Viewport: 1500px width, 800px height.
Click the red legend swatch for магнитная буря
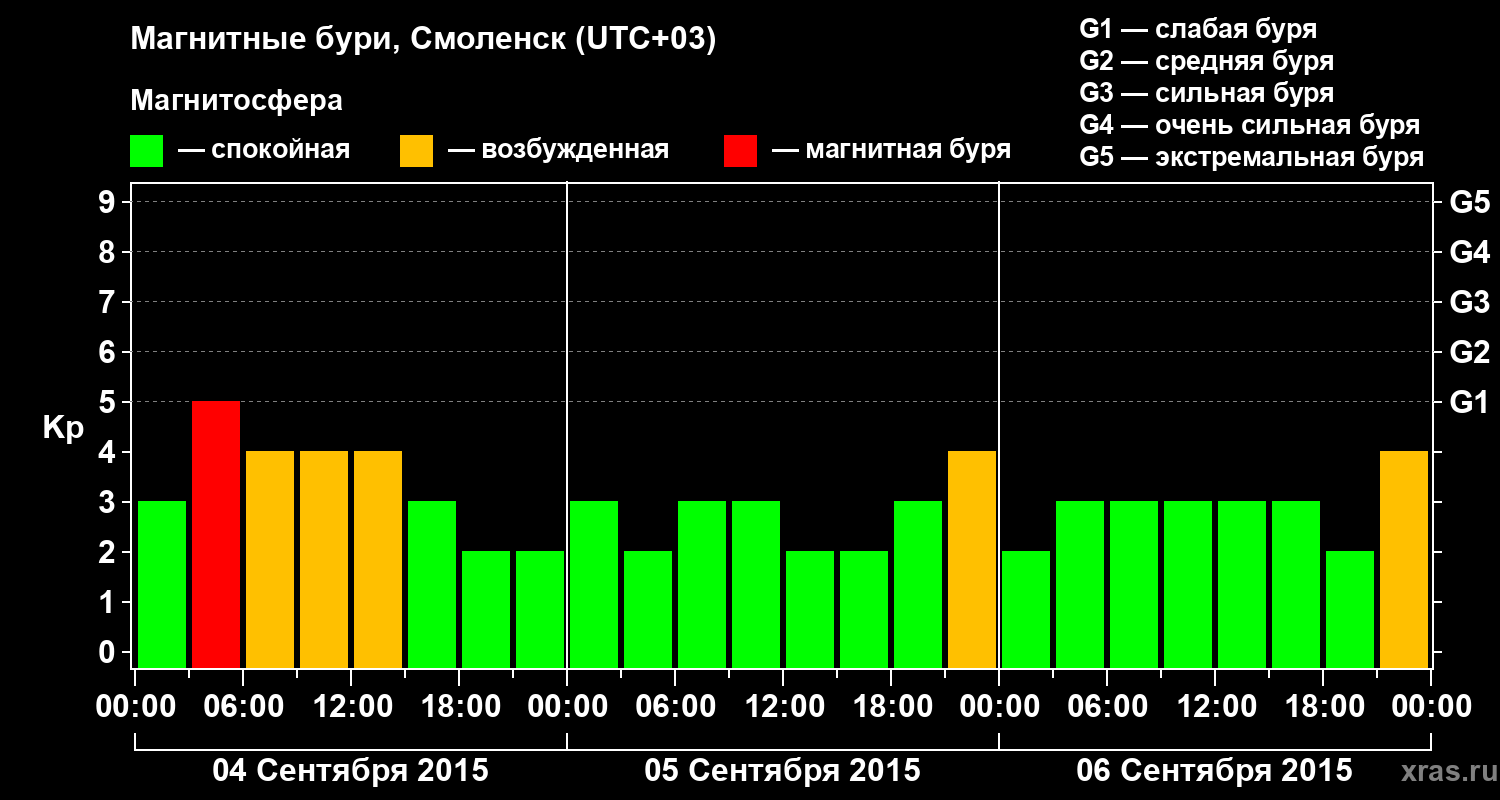741,151
